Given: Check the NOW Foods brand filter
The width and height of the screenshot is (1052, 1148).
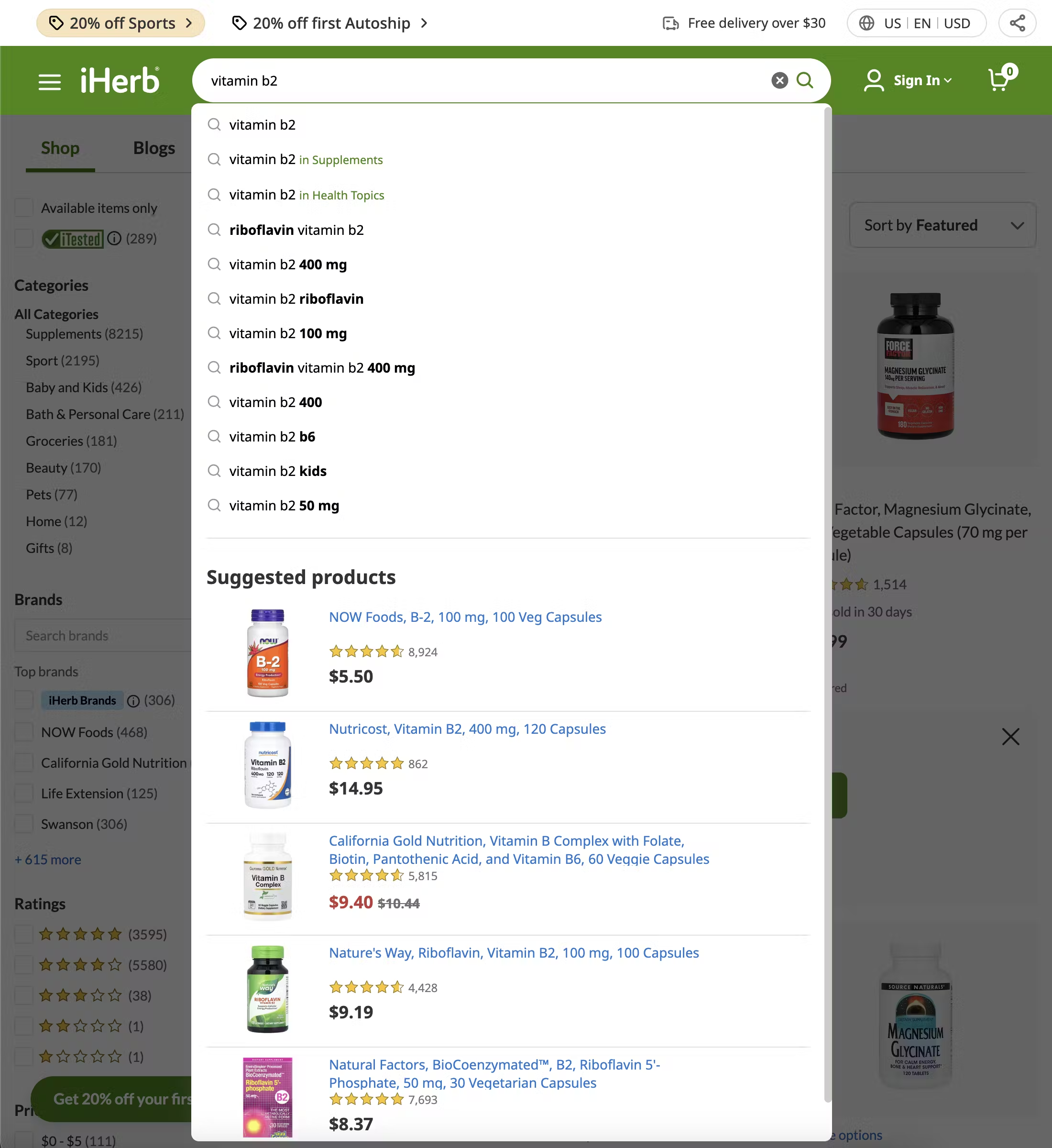Looking at the screenshot, I should coord(24,732).
